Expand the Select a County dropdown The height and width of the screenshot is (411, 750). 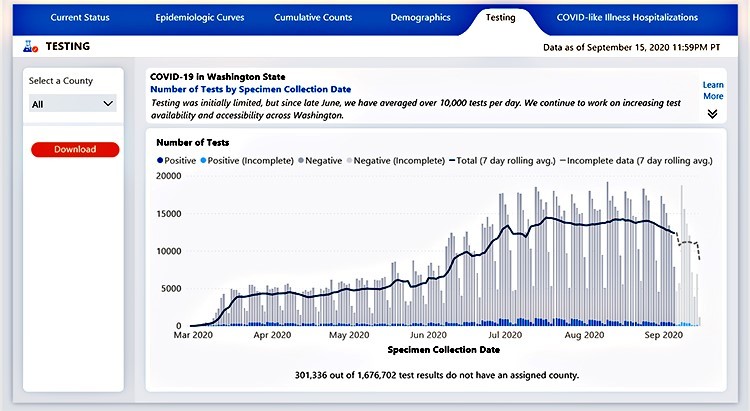click(x=73, y=103)
